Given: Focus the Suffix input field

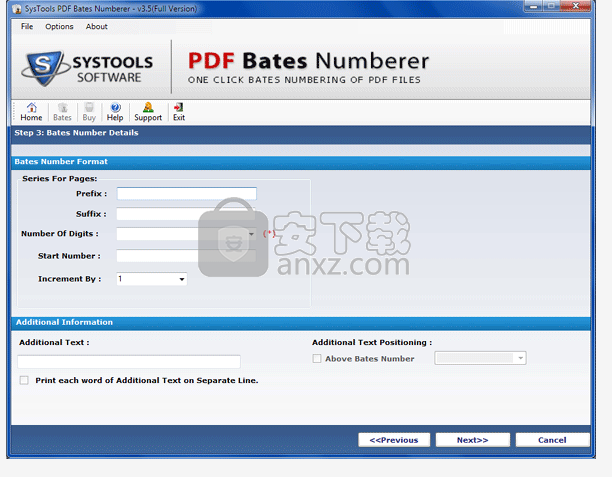Looking at the screenshot, I should point(187,214).
